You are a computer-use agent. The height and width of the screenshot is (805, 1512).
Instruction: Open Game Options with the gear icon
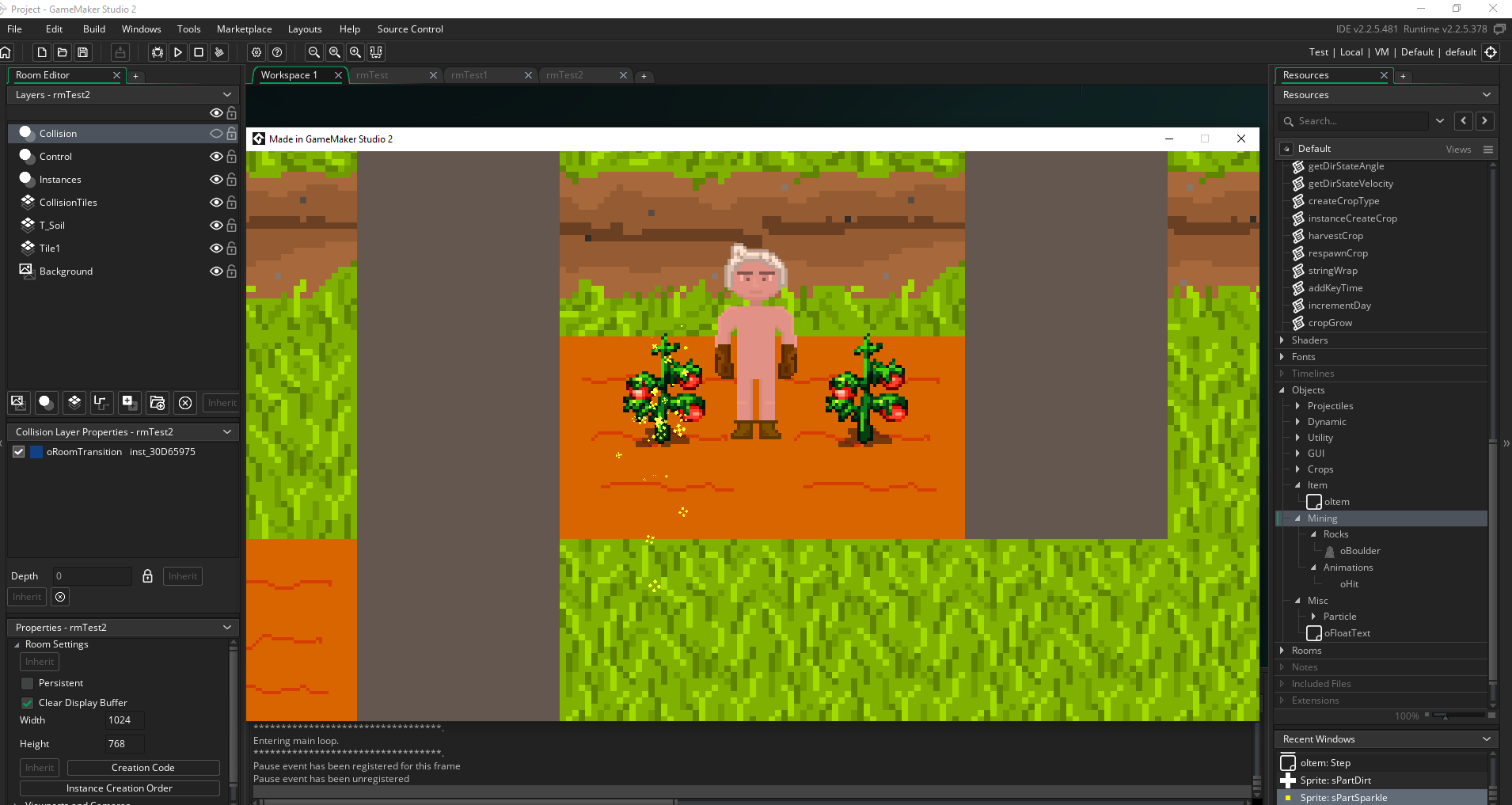pos(256,52)
